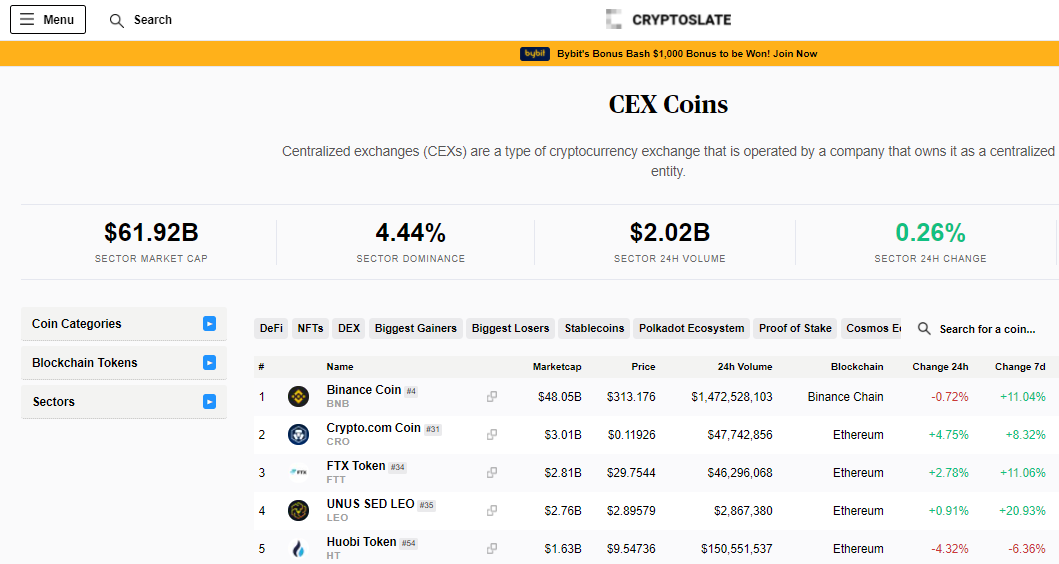Select the Biggest Losers tag
Screen dimensions: 1059x564
pos(510,328)
